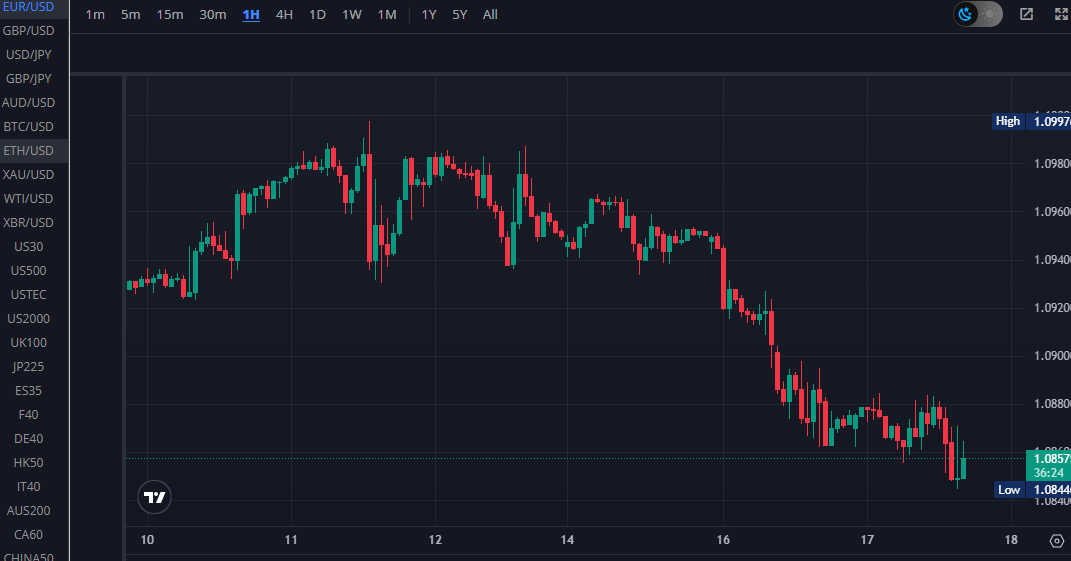Click date 10 on time axis

[x=147, y=540]
